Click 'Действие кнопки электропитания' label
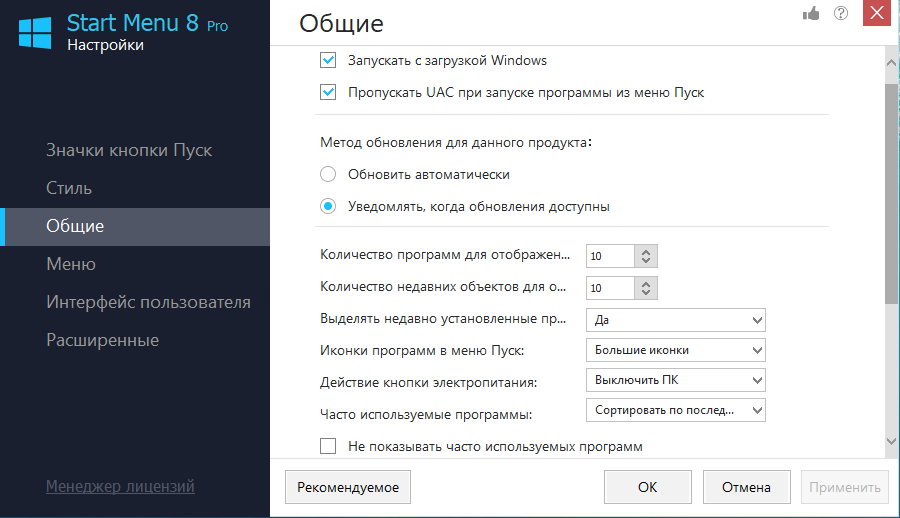Viewport: 900px width, 518px height. pyautogui.click(x=428, y=382)
